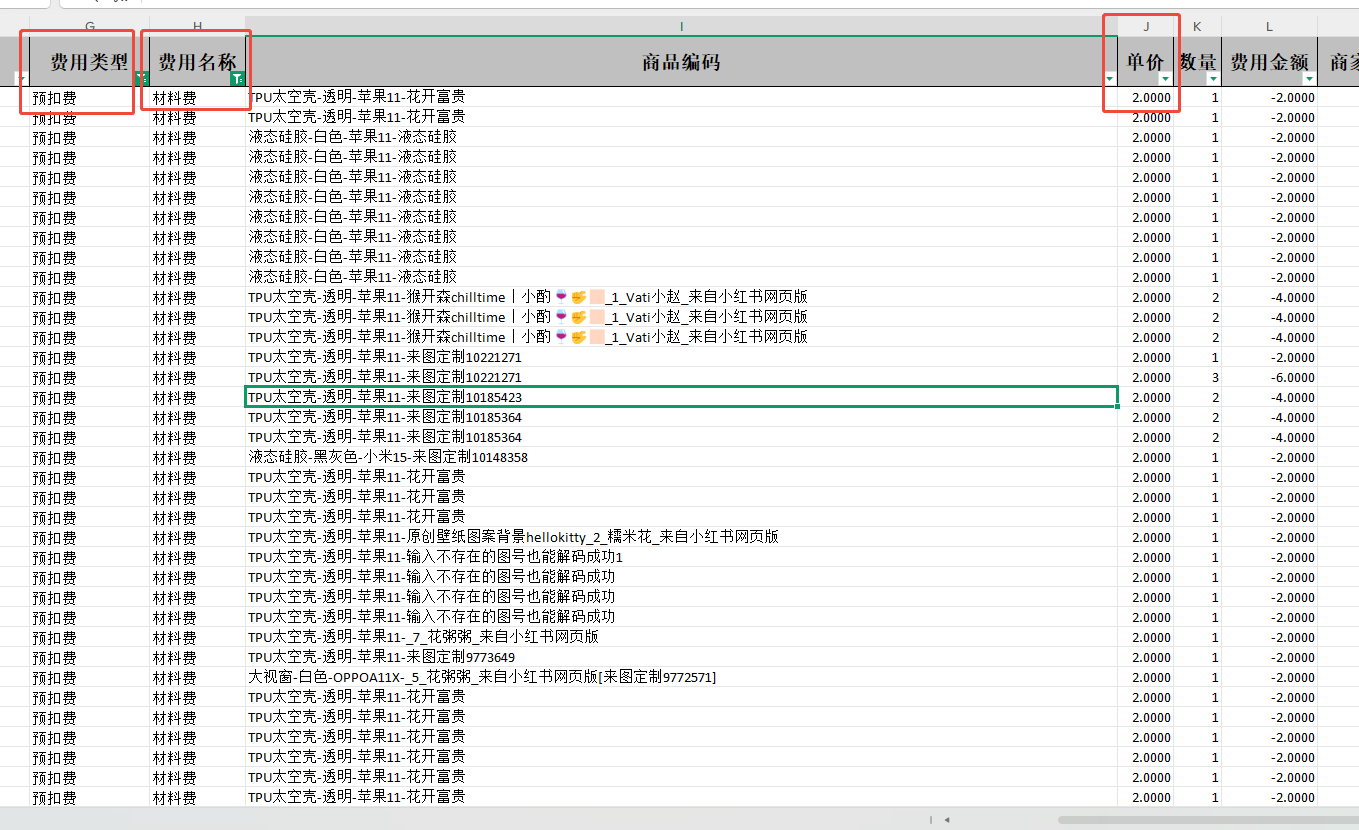Click the amount cell showing -6.0000
The width and height of the screenshot is (1359, 830).
1269,377
